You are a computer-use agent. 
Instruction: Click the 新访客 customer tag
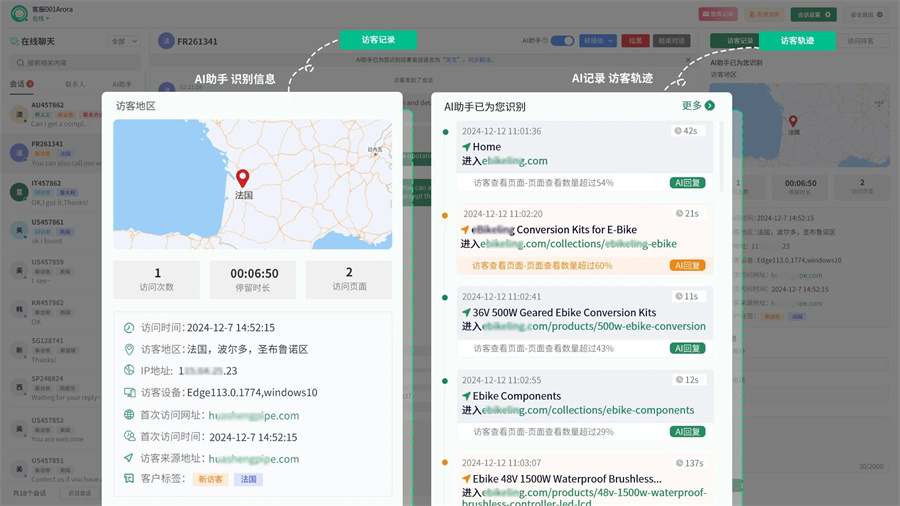pos(210,480)
